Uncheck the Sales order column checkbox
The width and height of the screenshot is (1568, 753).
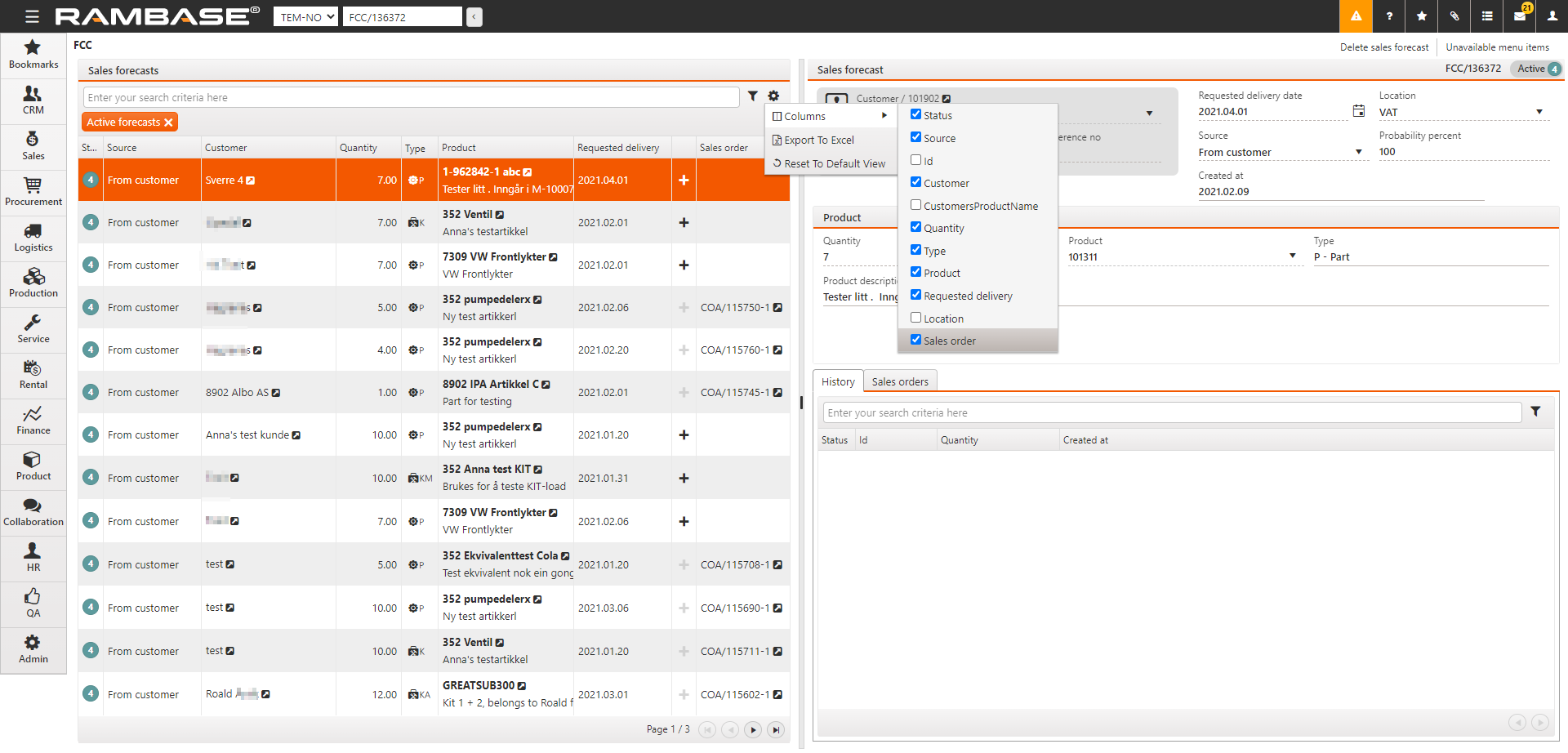[916, 340]
